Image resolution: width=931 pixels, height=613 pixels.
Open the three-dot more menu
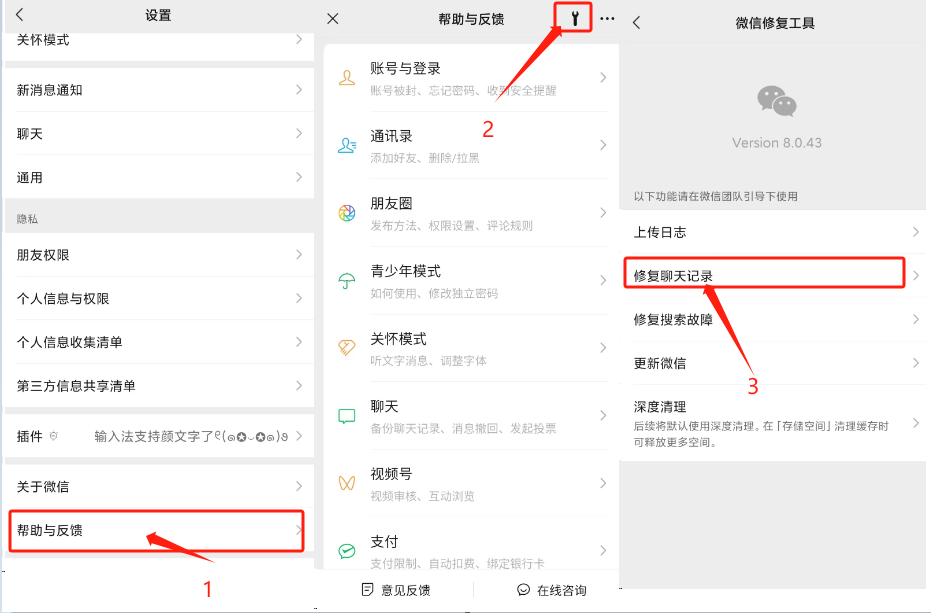tap(607, 17)
